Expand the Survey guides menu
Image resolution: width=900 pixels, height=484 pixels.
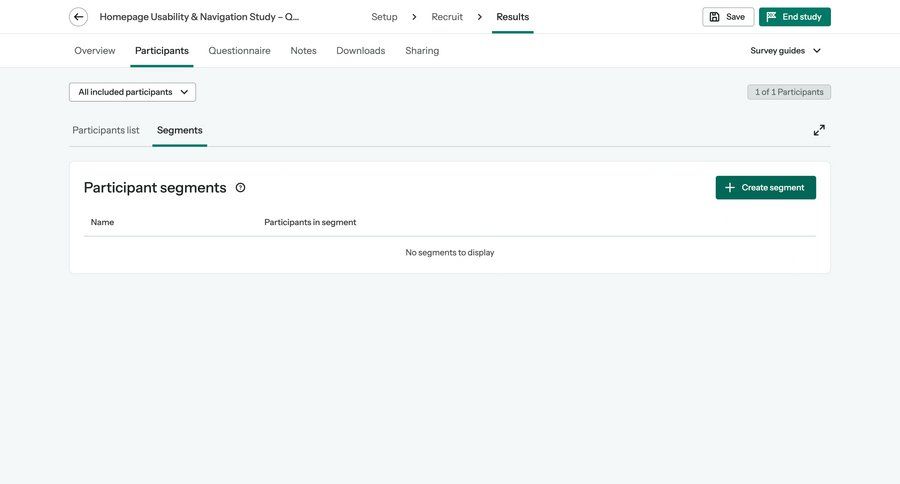(x=785, y=51)
